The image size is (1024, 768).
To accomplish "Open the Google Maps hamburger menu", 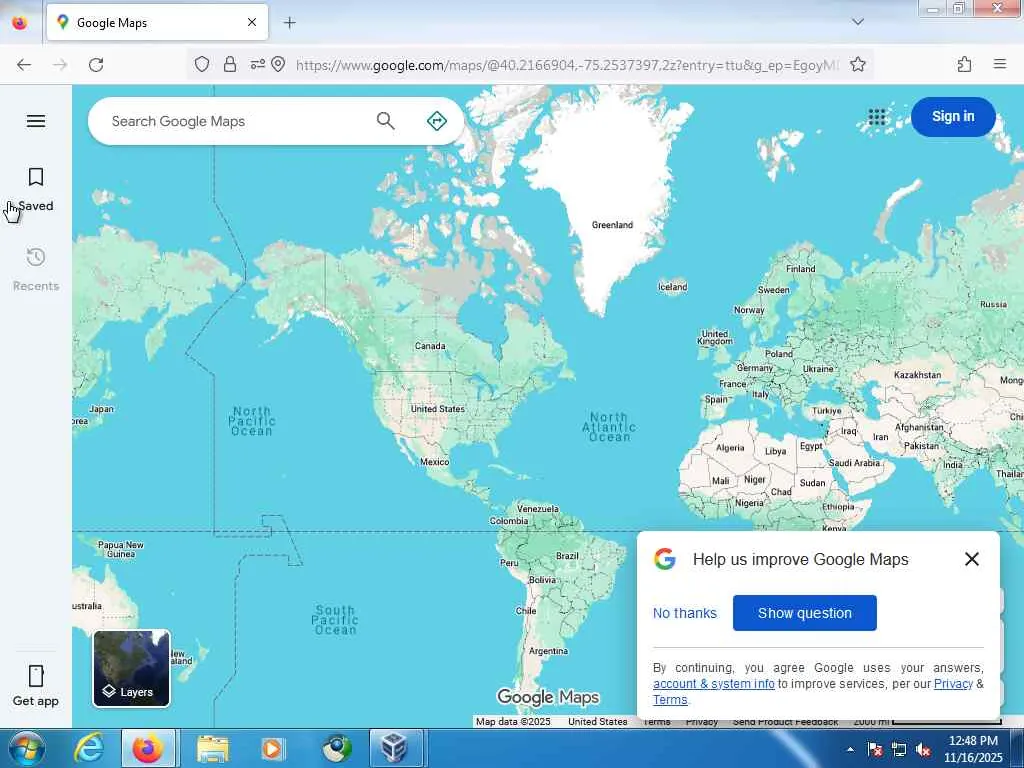I will click(36, 121).
